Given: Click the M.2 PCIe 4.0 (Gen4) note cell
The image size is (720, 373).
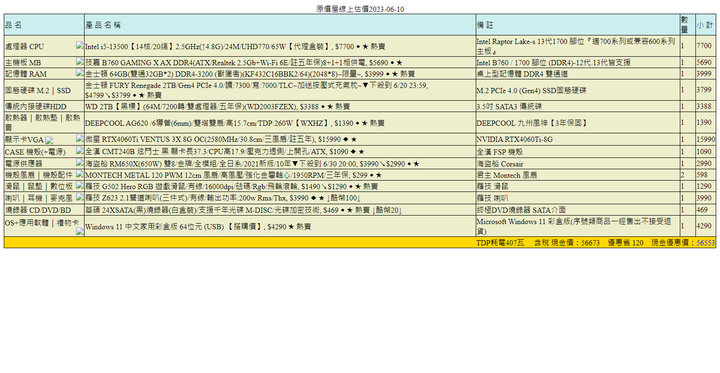Looking at the screenshot, I should 578,90.
